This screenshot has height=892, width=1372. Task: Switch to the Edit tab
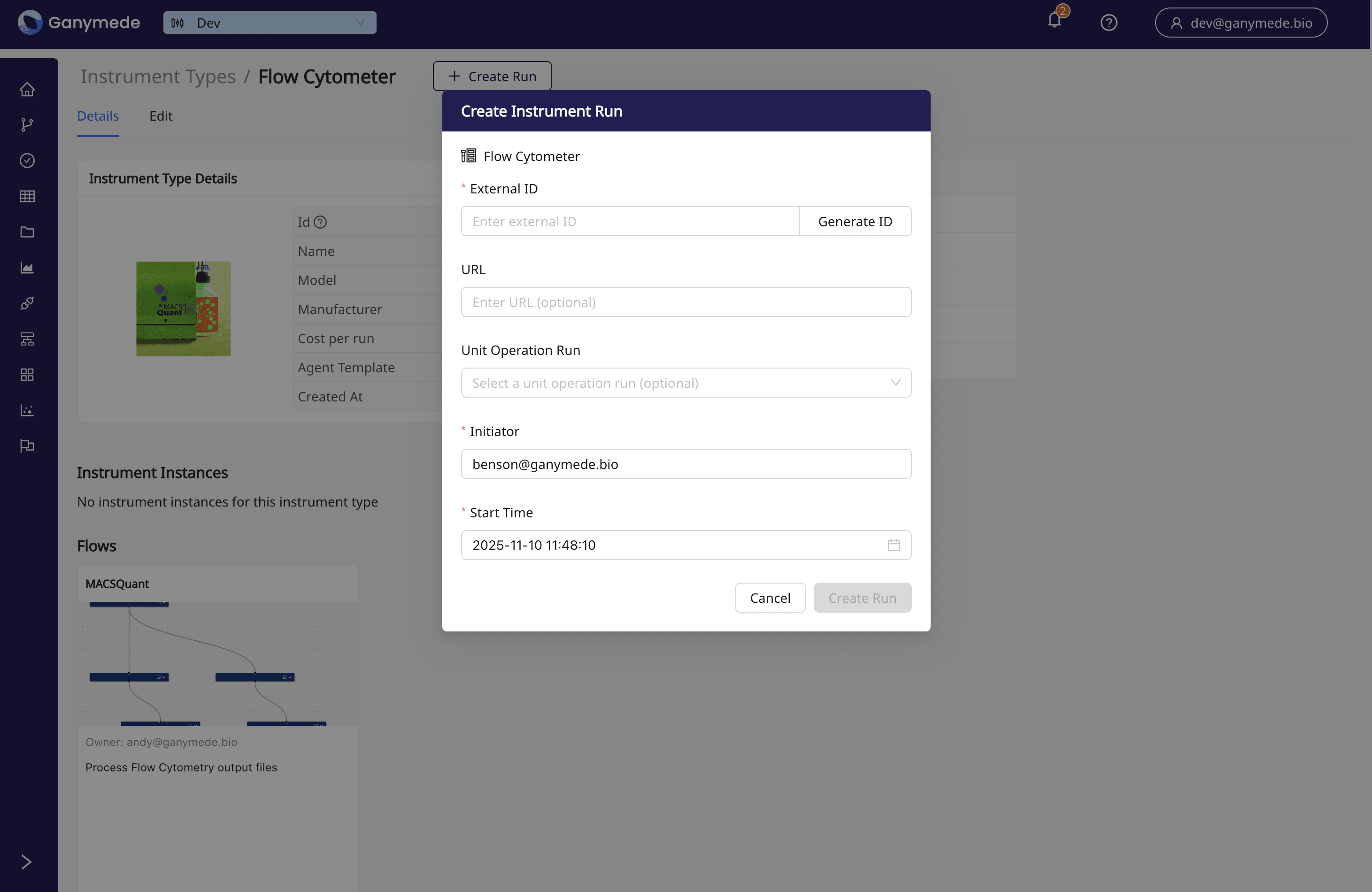coord(161,116)
